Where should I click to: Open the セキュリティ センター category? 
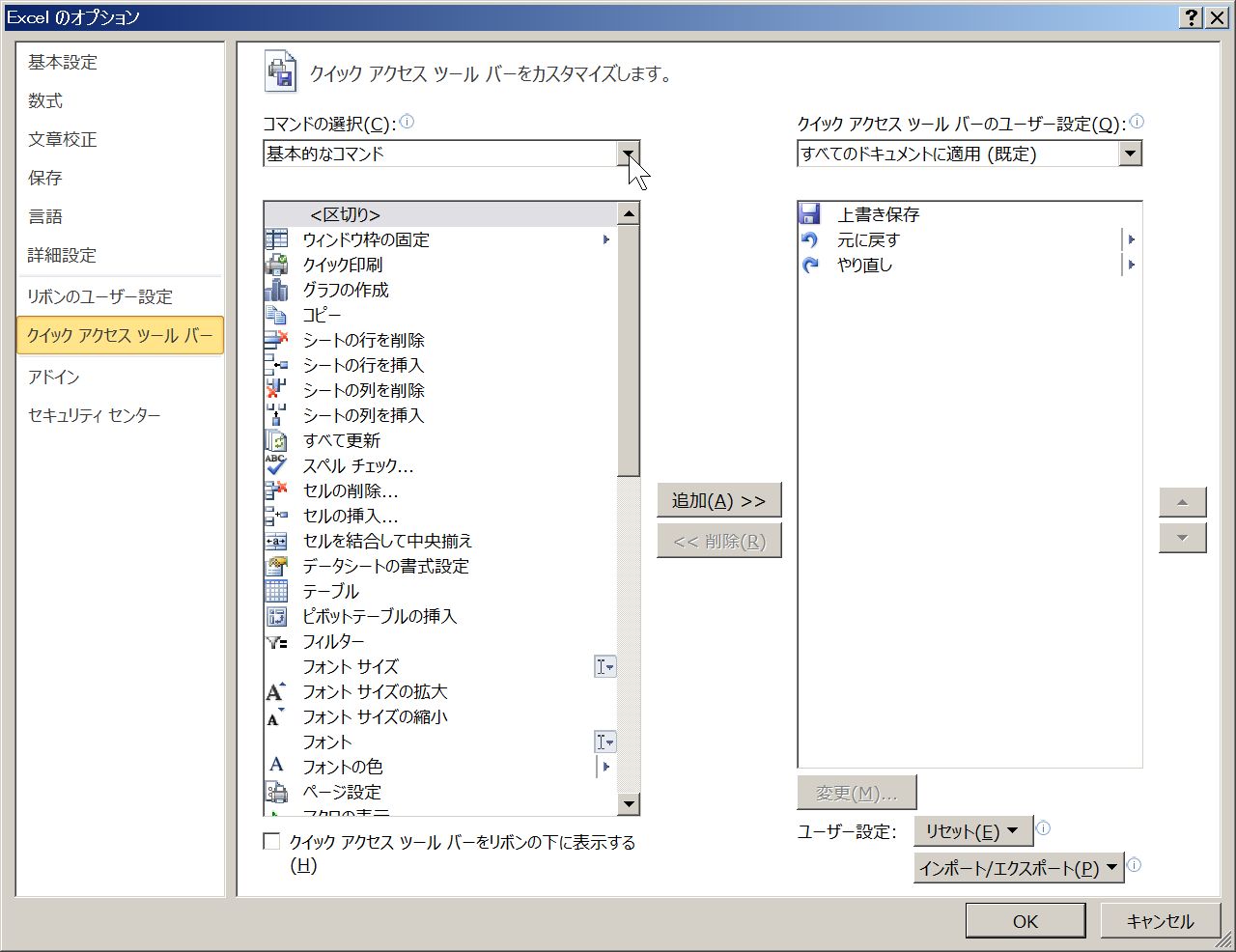tap(120, 415)
